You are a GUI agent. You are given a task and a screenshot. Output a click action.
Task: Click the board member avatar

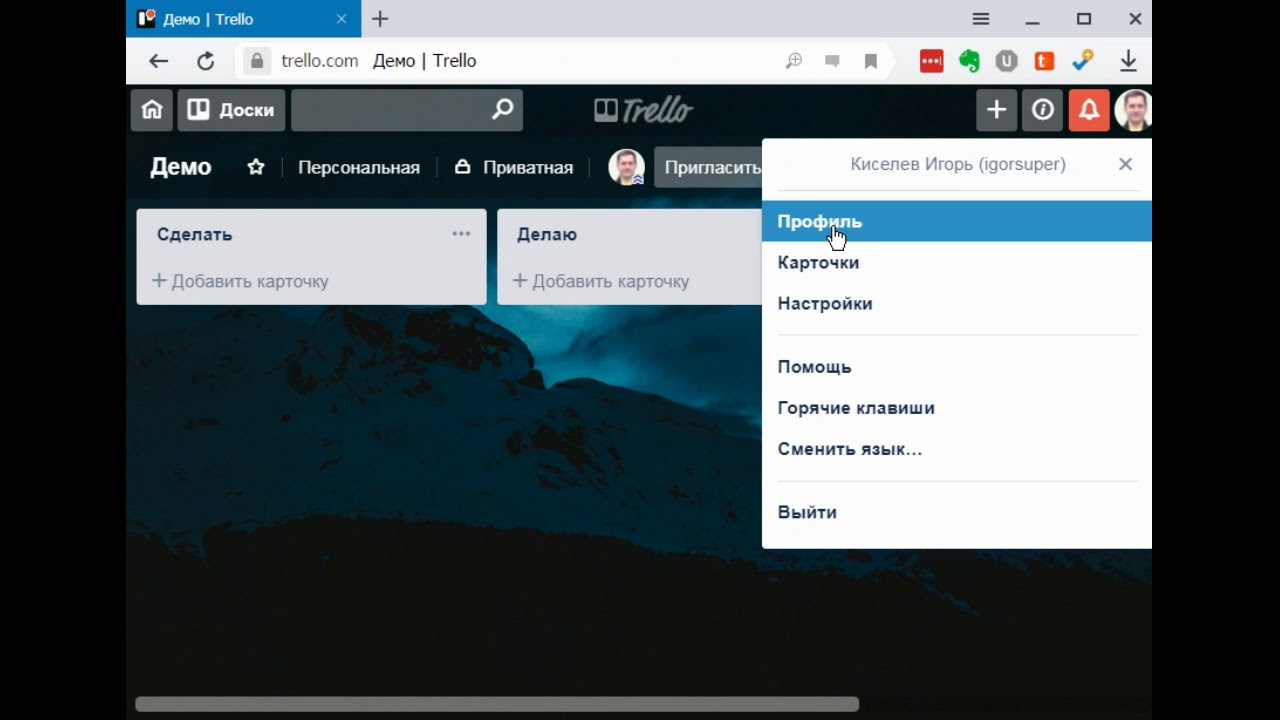click(627, 167)
